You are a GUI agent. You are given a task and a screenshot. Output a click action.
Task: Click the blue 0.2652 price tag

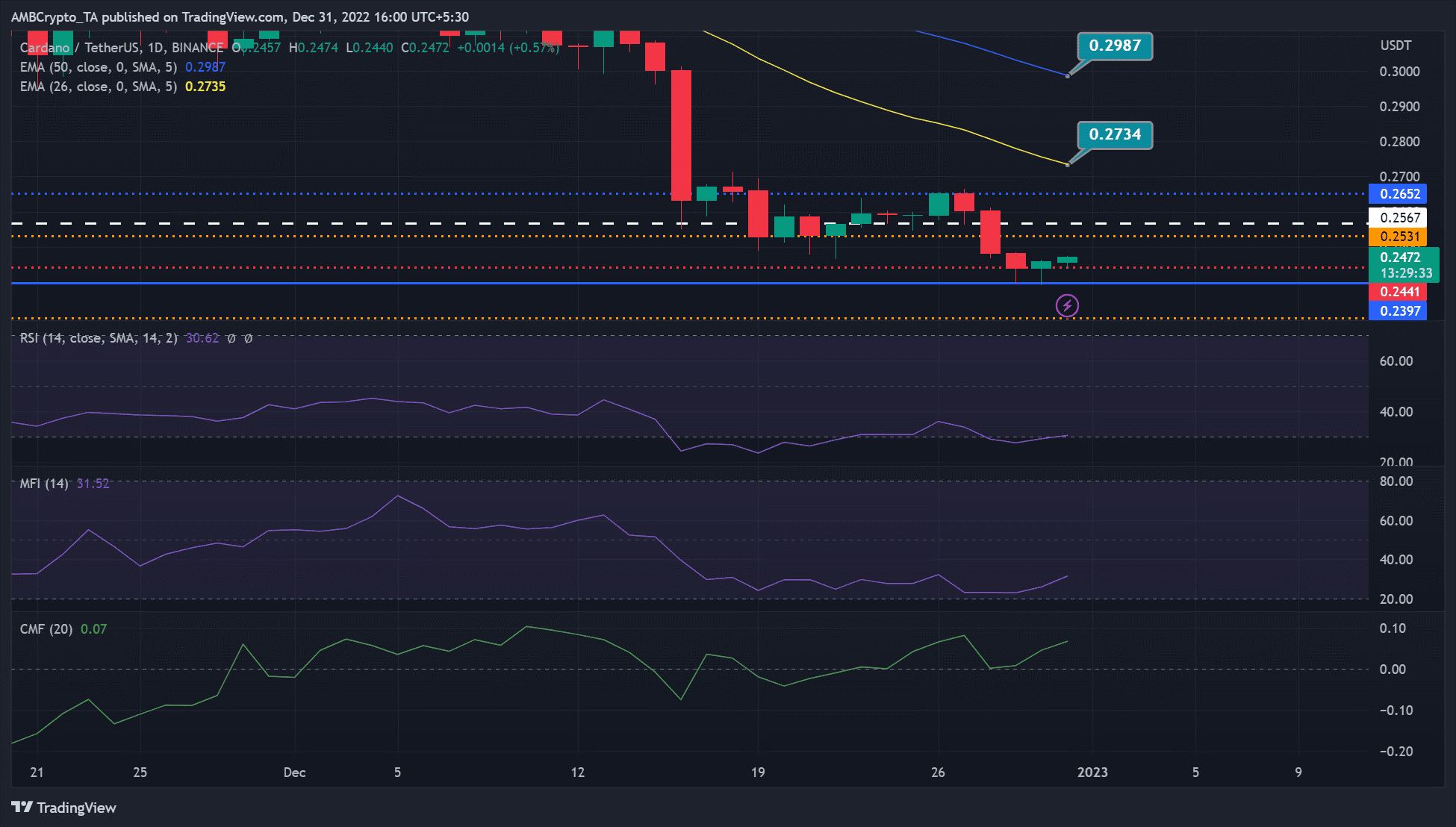1398,194
